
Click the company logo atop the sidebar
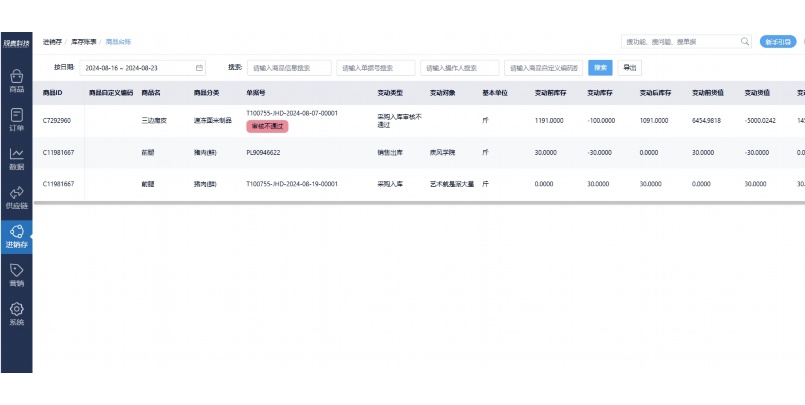click(16, 43)
